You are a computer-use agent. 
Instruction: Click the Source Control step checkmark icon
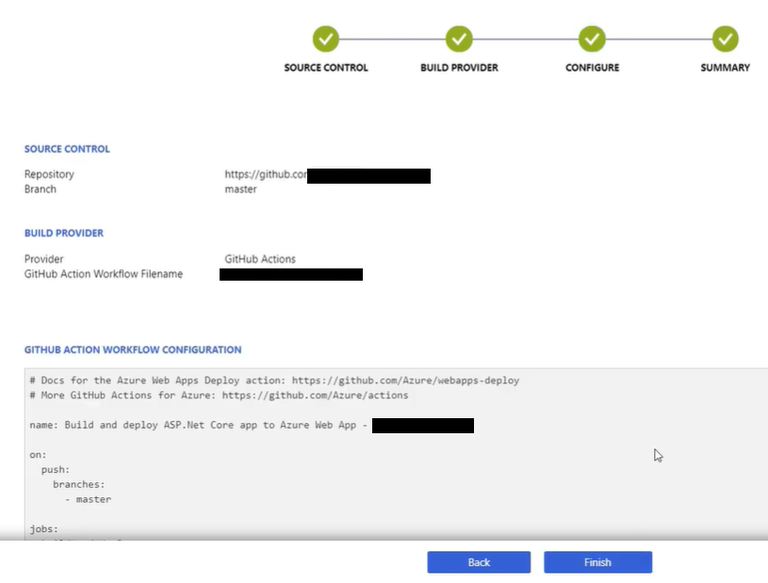click(326, 39)
